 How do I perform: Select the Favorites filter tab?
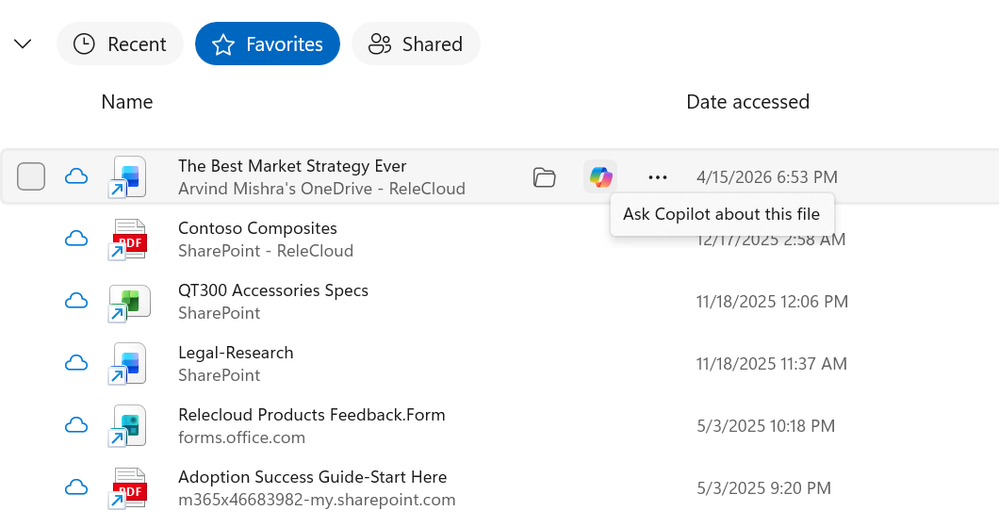[x=267, y=44]
